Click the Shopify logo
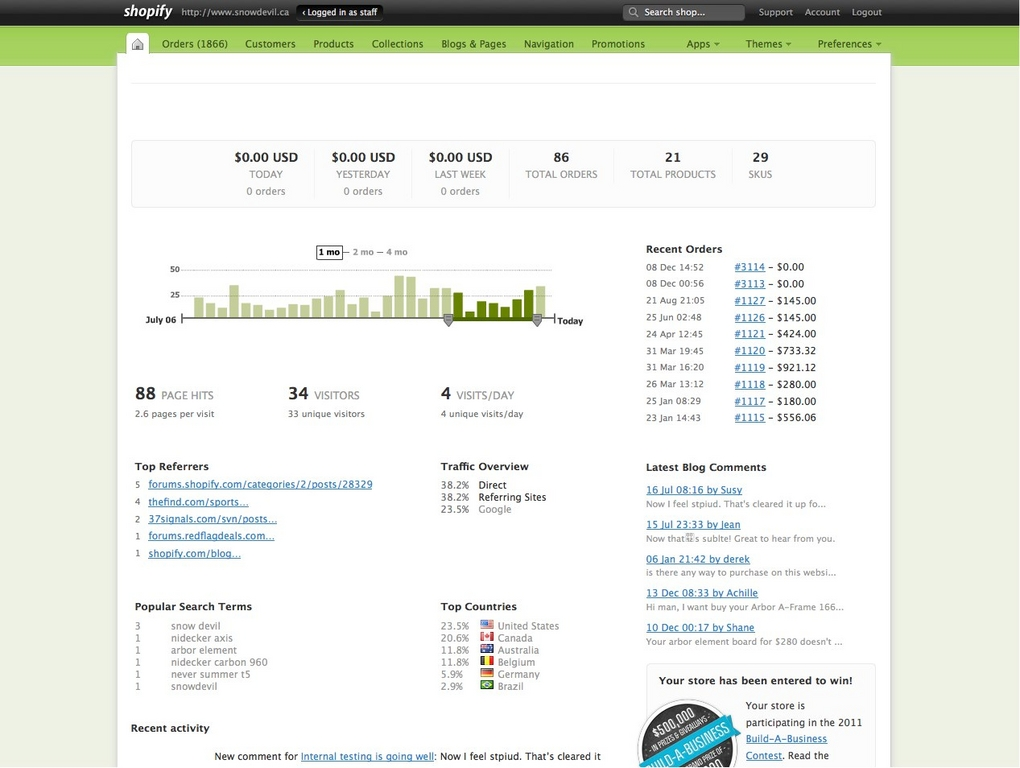The image size is (1020, 768). coord(146,11)
